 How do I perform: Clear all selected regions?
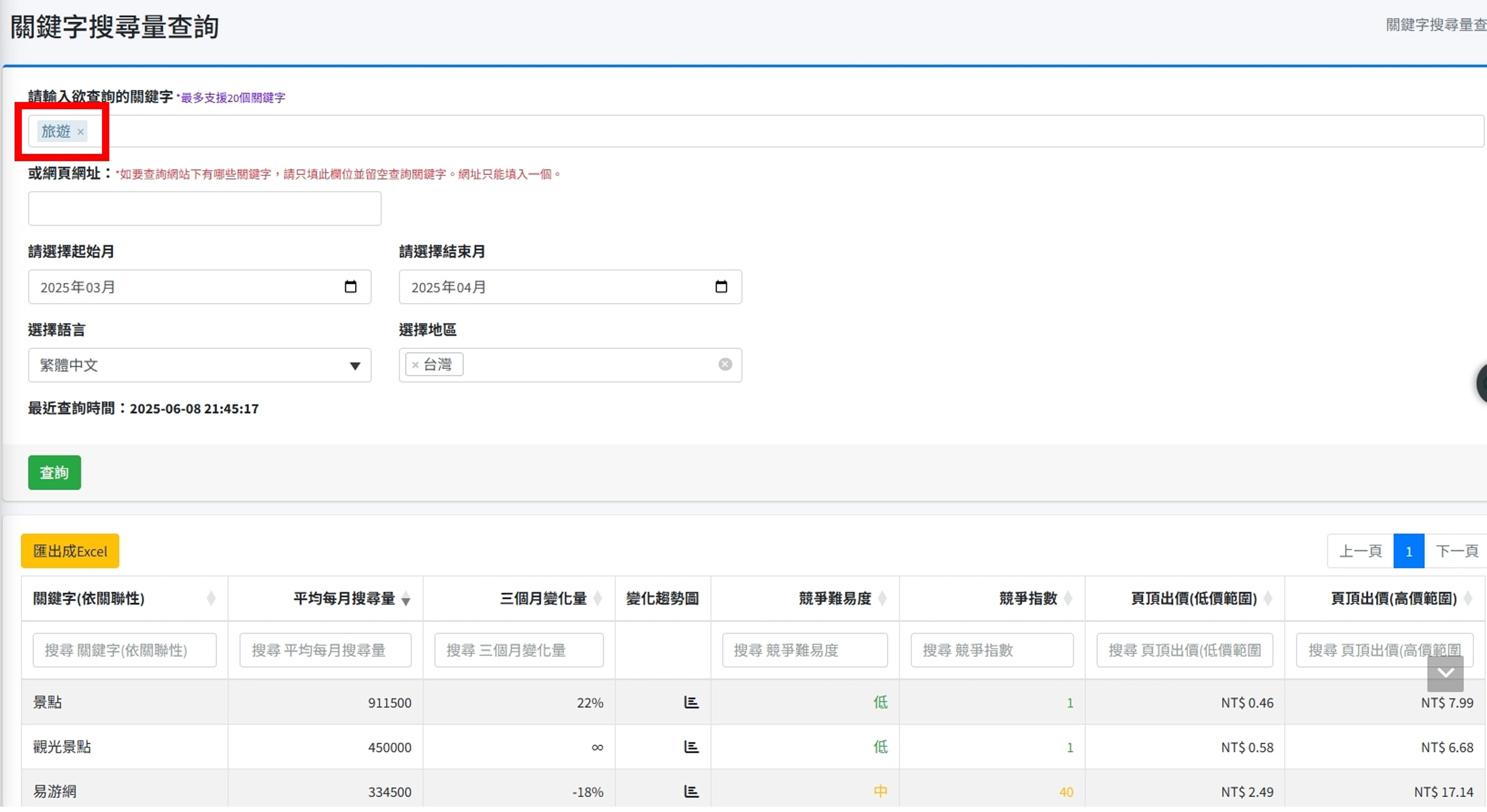pos(725,364)
